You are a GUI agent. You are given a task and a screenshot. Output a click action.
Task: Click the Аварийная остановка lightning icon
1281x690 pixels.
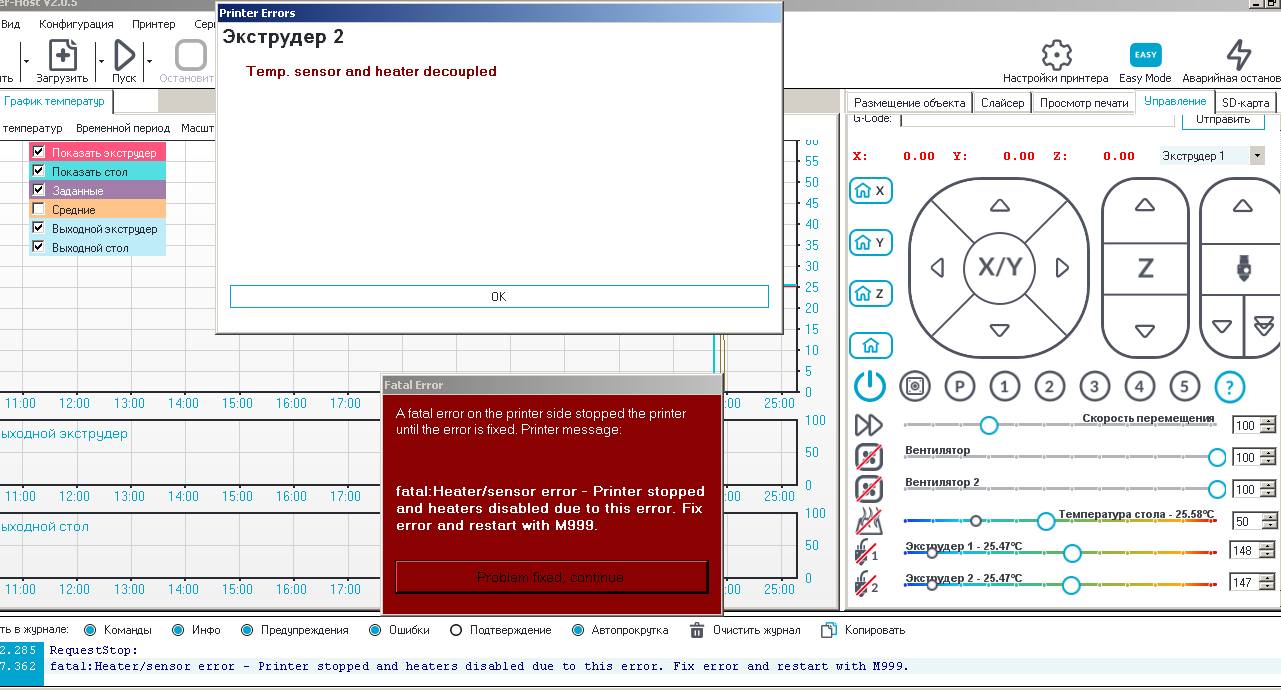[1238, 55]
